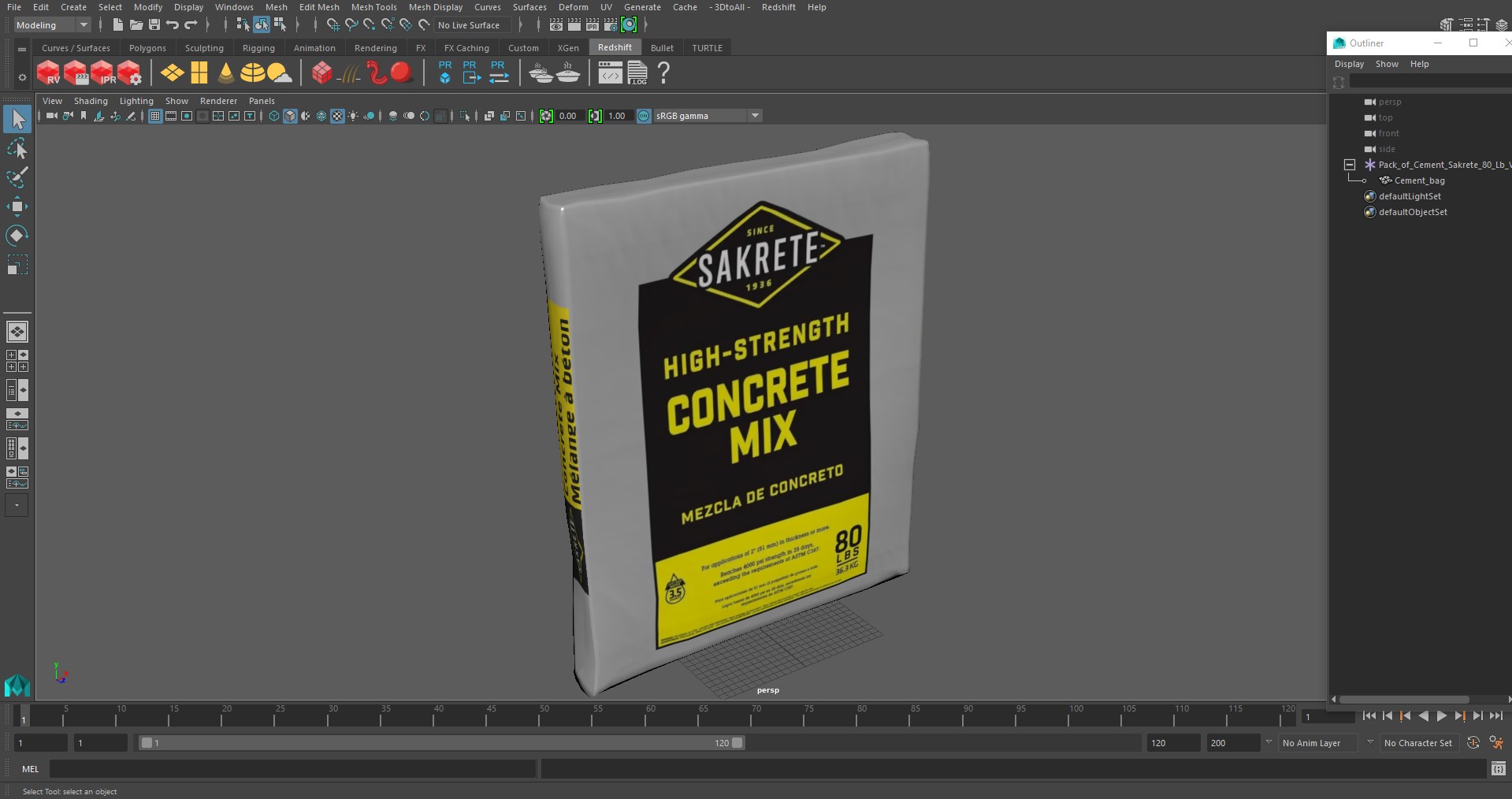Toggle wireframe cube shading in viewport toolbar
Viewport: 1512px width, 799px height.
(273, 116)
